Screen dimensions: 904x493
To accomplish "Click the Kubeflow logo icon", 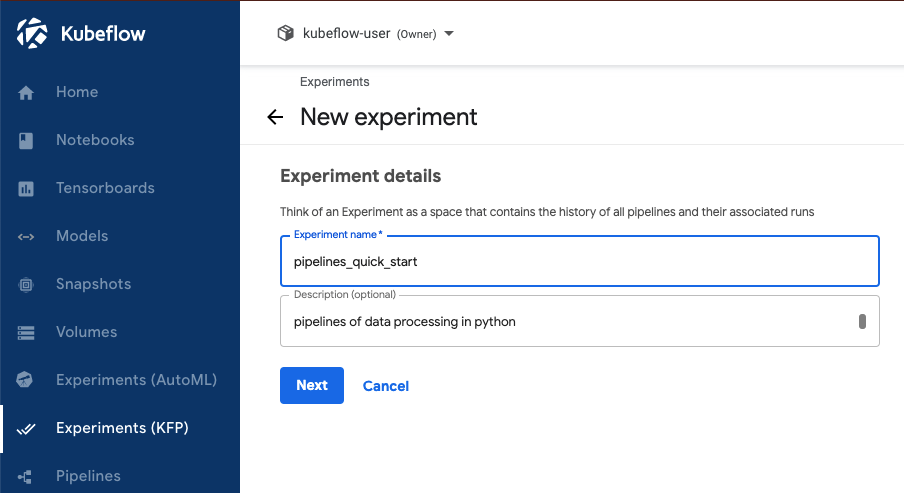I will click(x=32, y=34).
